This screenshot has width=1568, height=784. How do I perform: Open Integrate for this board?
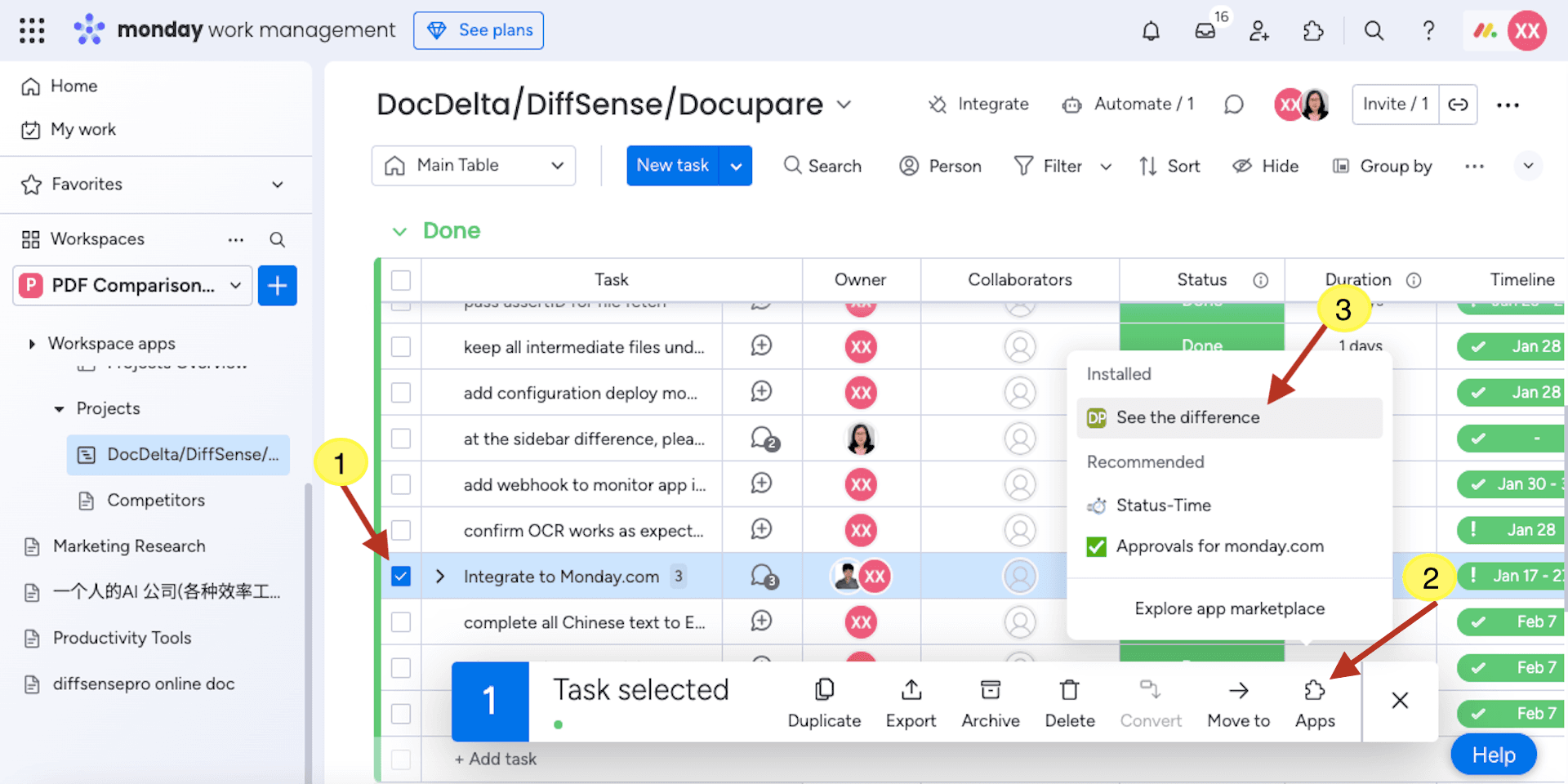[x=978, y=105]
